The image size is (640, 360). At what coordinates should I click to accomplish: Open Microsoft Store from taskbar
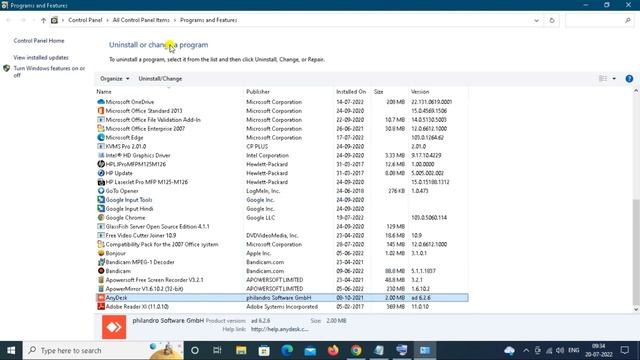(x=264, y=350)
